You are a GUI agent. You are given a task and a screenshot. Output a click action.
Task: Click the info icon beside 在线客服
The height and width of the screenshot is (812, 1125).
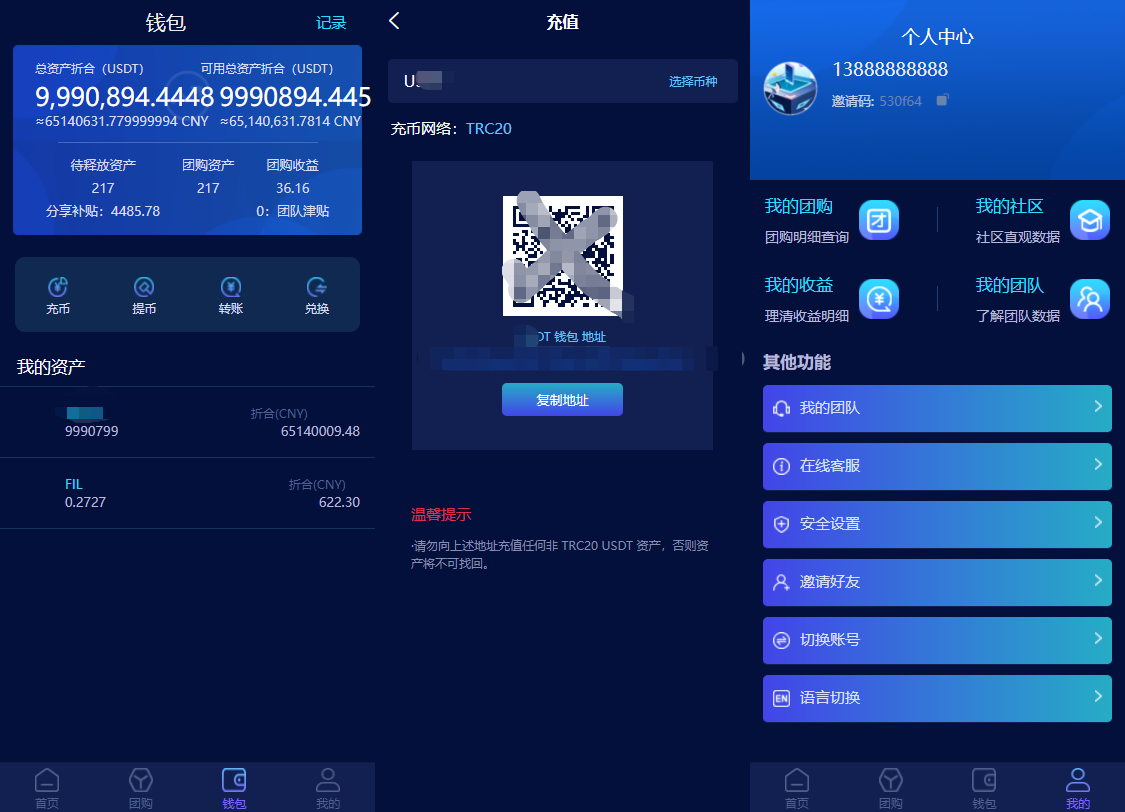tap(781, 466)
